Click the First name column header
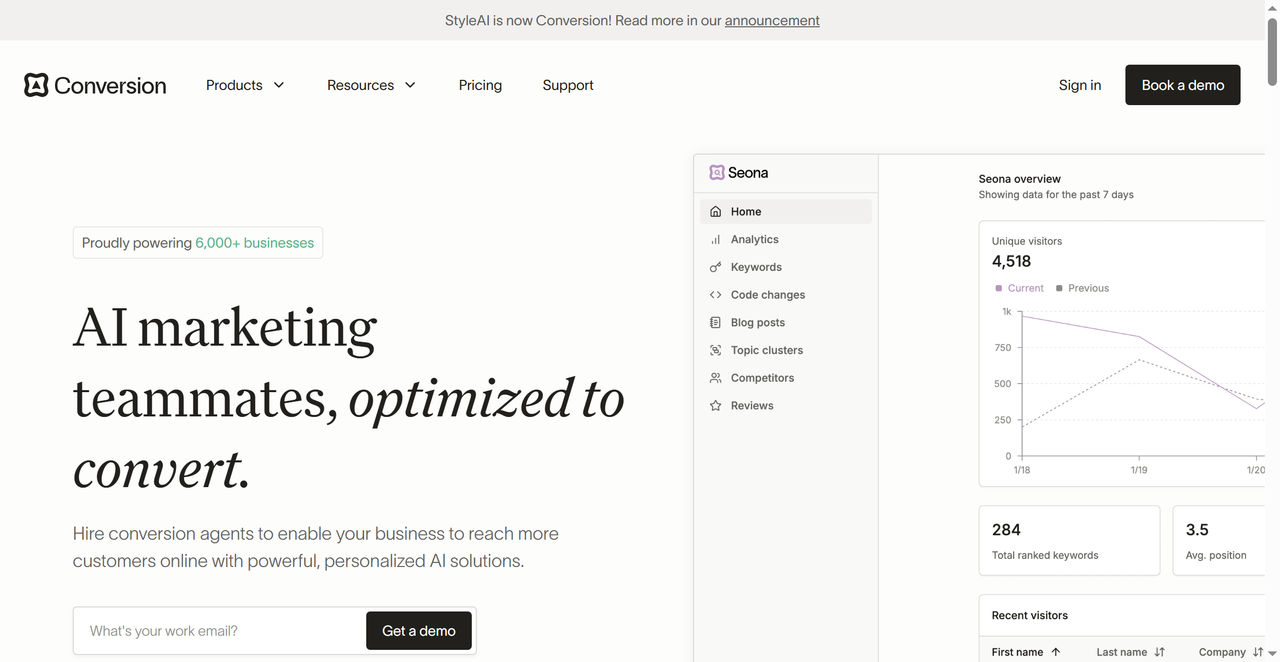The height and width of the screenshot is (662, 1280). (1026, 652)
